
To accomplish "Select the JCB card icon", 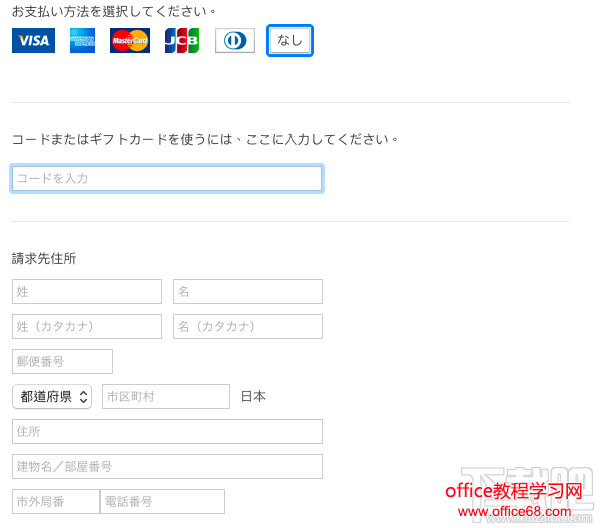I will pyautogui.click(x=182, y=41).
